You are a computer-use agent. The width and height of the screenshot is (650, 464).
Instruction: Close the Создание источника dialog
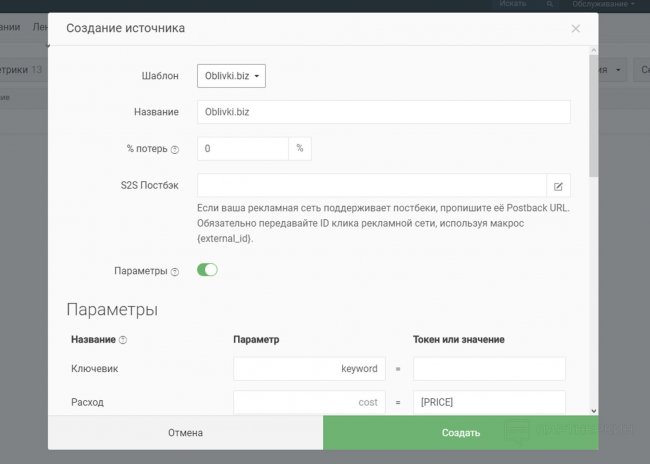(x=576, y=28)
